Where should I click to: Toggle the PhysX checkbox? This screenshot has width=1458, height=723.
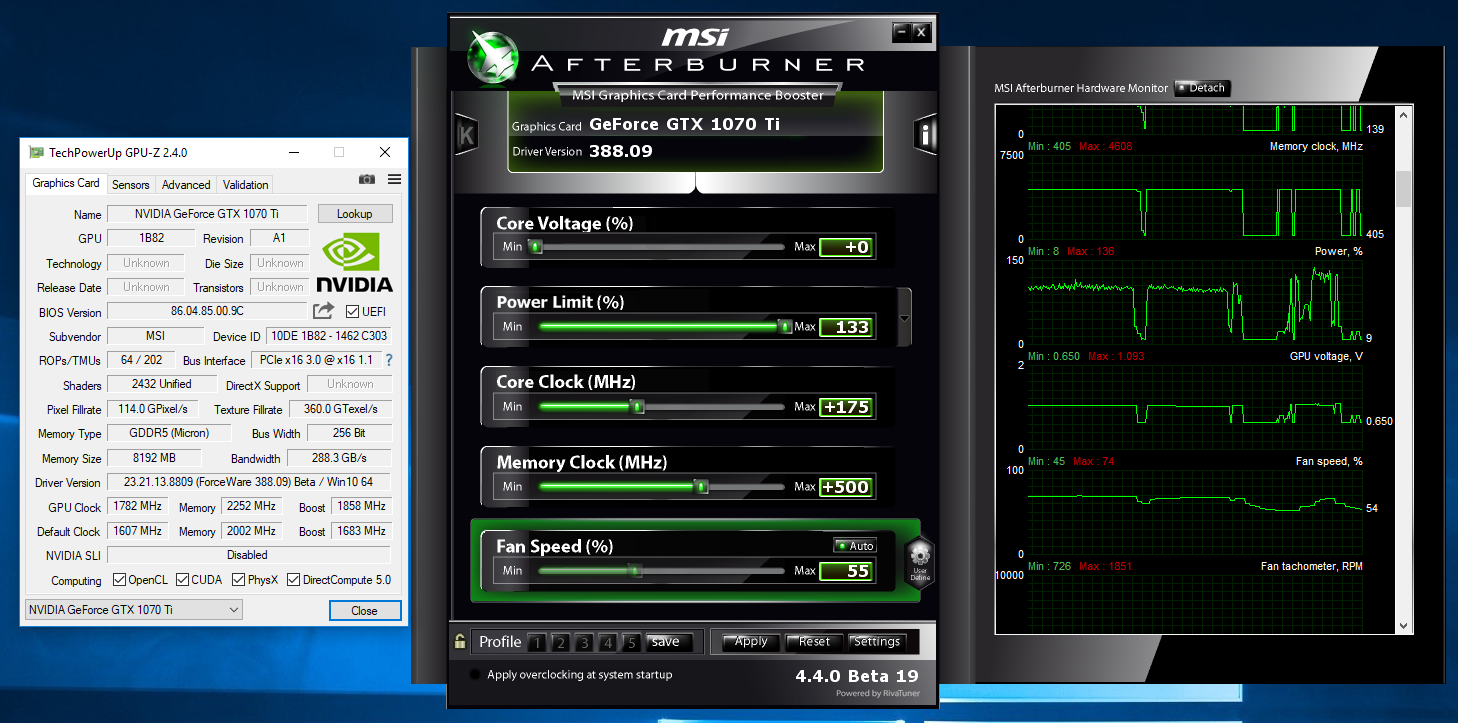(239, 580)
